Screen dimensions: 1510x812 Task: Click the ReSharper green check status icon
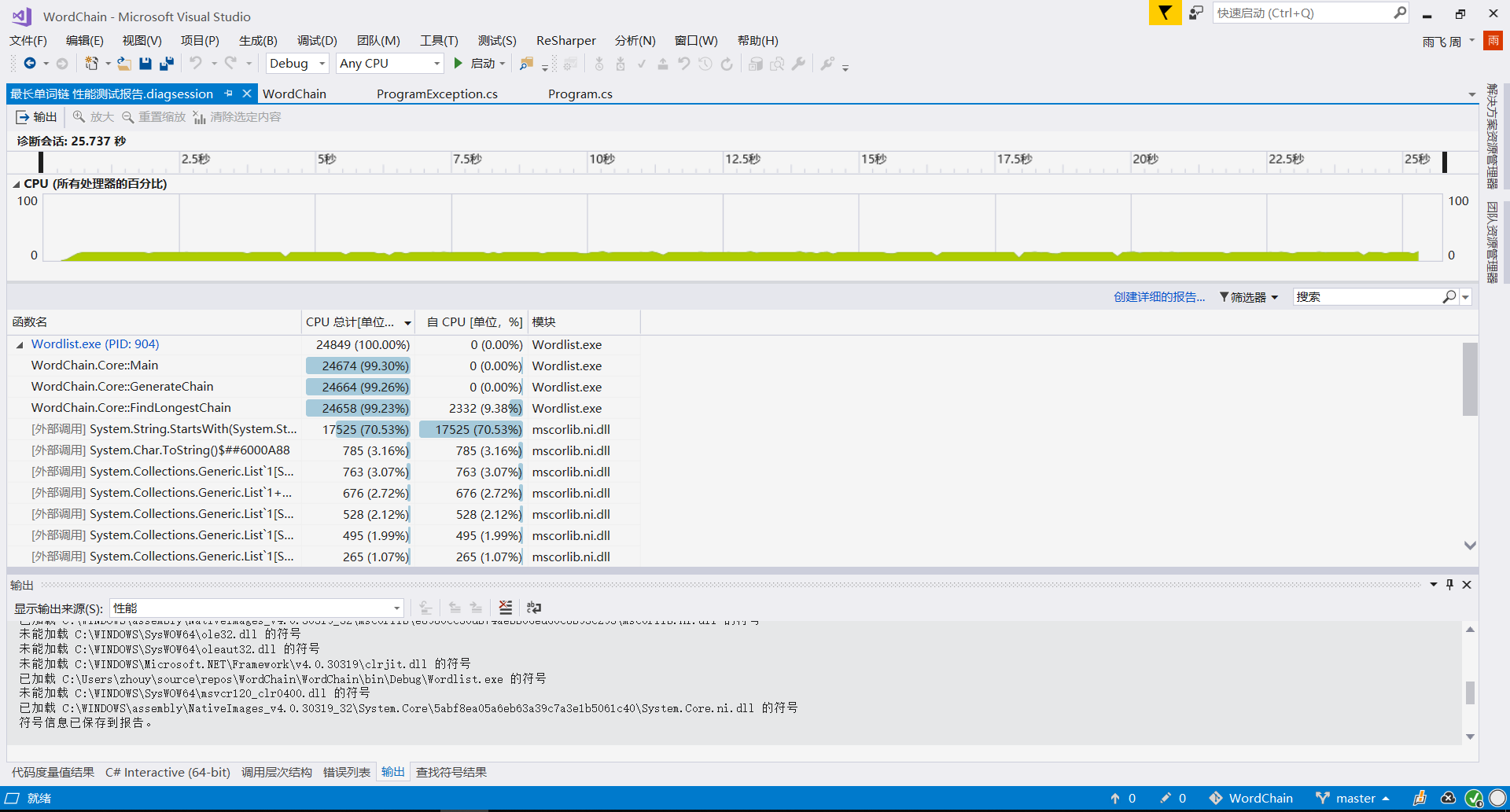1474,798
